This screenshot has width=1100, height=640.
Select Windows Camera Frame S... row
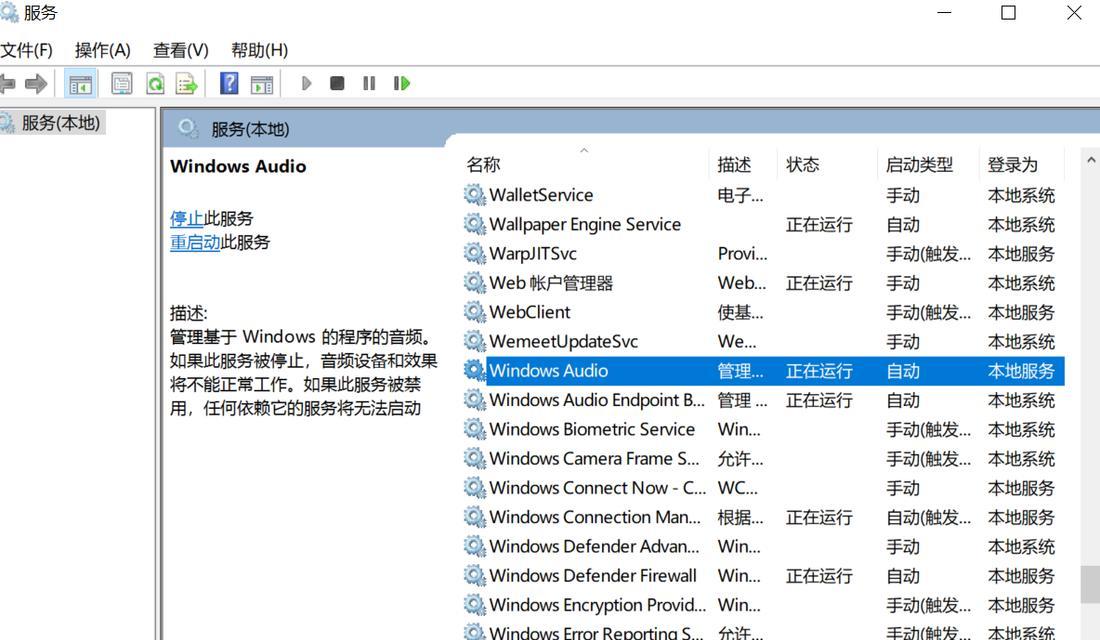click(594, 458)
